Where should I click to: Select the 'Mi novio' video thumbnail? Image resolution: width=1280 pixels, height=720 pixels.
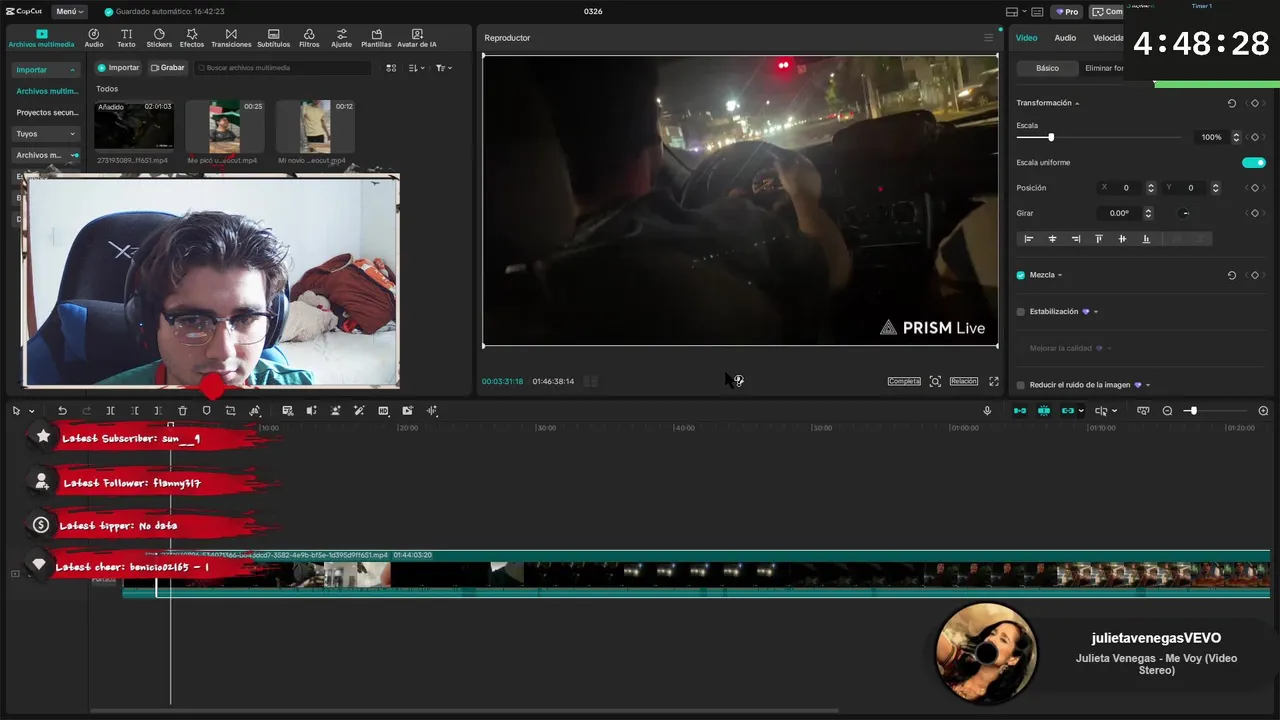tap(316, 127)
